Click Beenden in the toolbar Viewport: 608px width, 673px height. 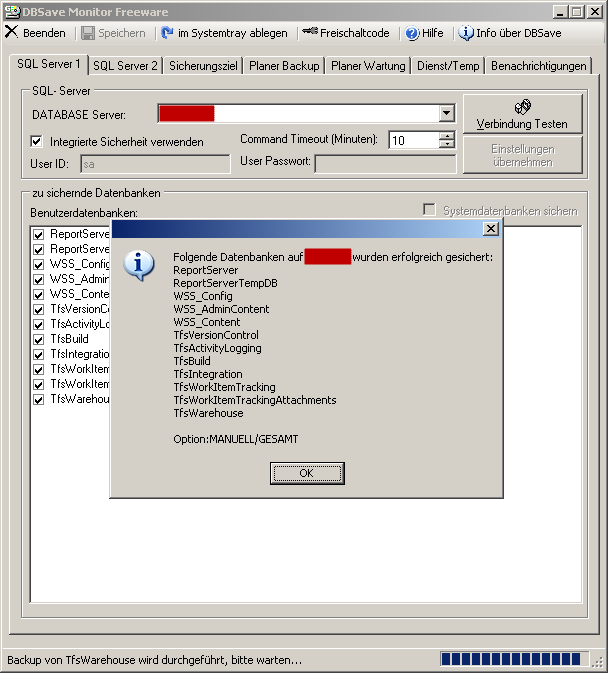pos(44,33)
